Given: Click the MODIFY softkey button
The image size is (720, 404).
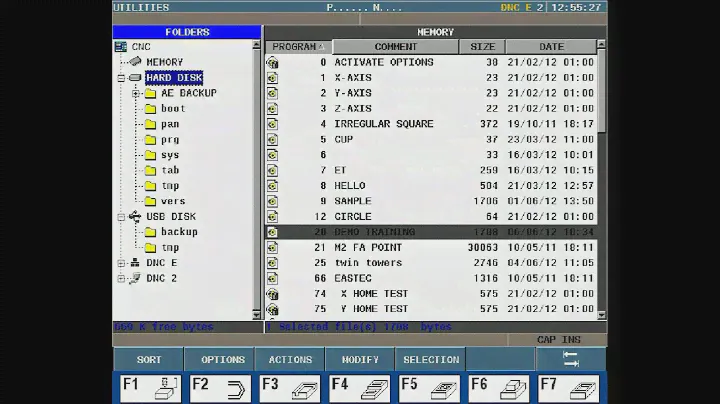Looking at the screenshot, I should click(x=360, y=360).
